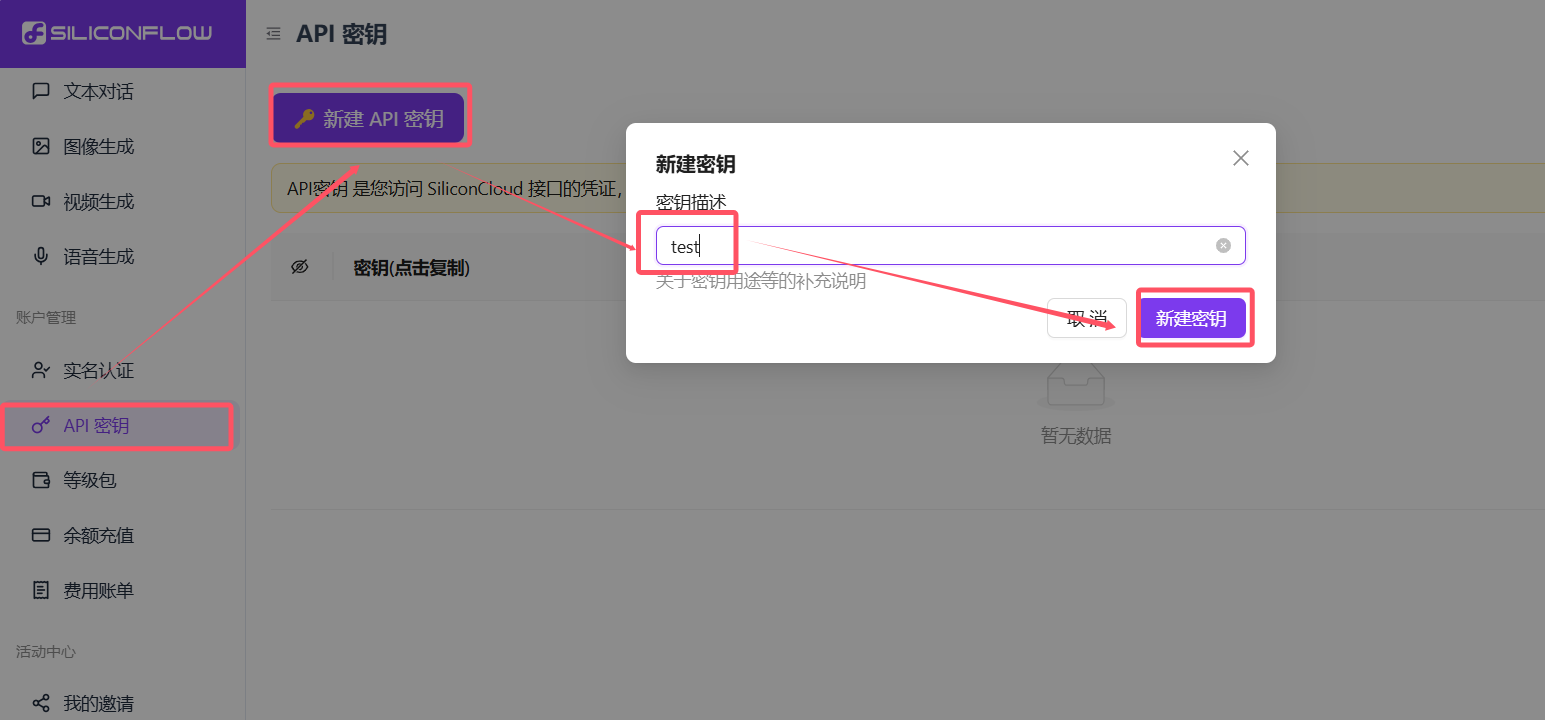This screenshot has width=1545, height=720.
Task: Clear the description input using the x icon
Action: click(x=1223, y=245)
